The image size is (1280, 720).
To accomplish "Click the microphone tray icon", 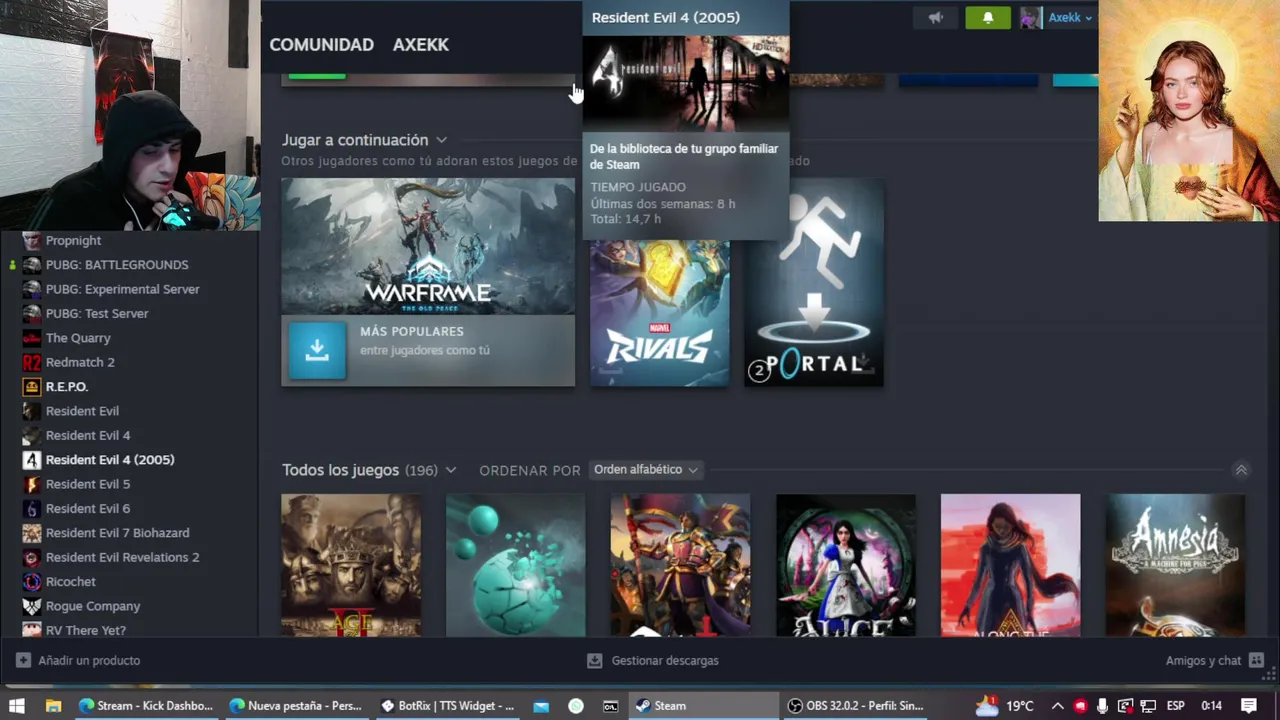I will (1102, 706).
